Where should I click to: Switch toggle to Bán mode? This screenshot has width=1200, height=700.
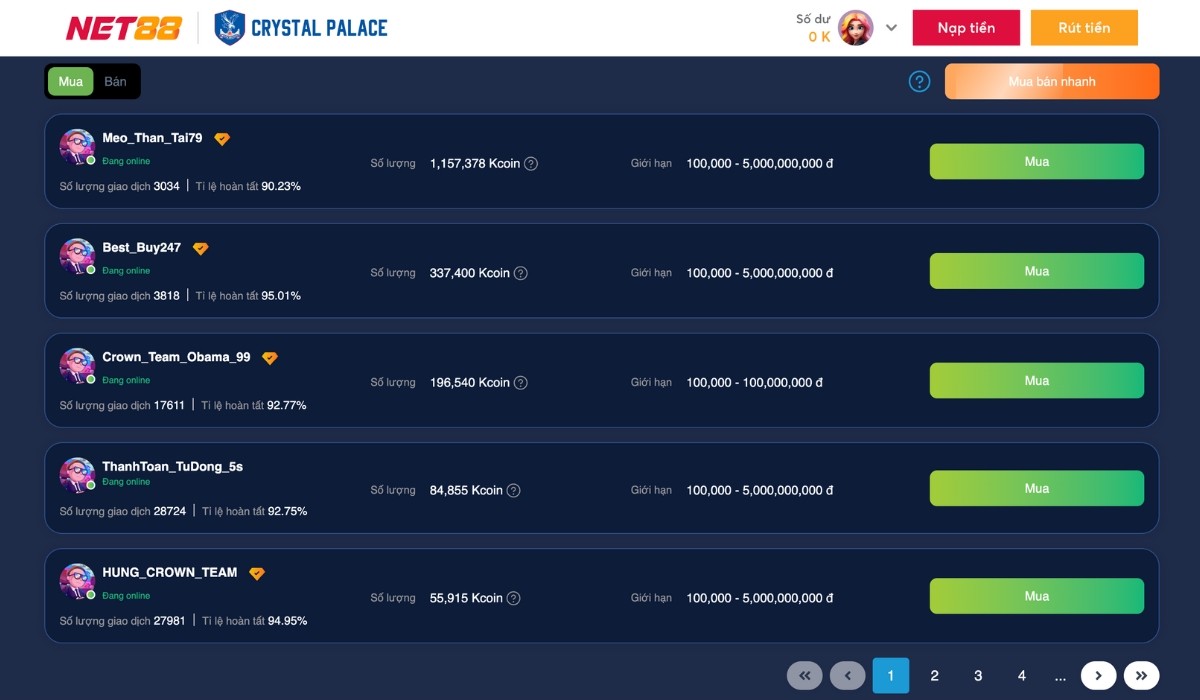click(116, 82)
